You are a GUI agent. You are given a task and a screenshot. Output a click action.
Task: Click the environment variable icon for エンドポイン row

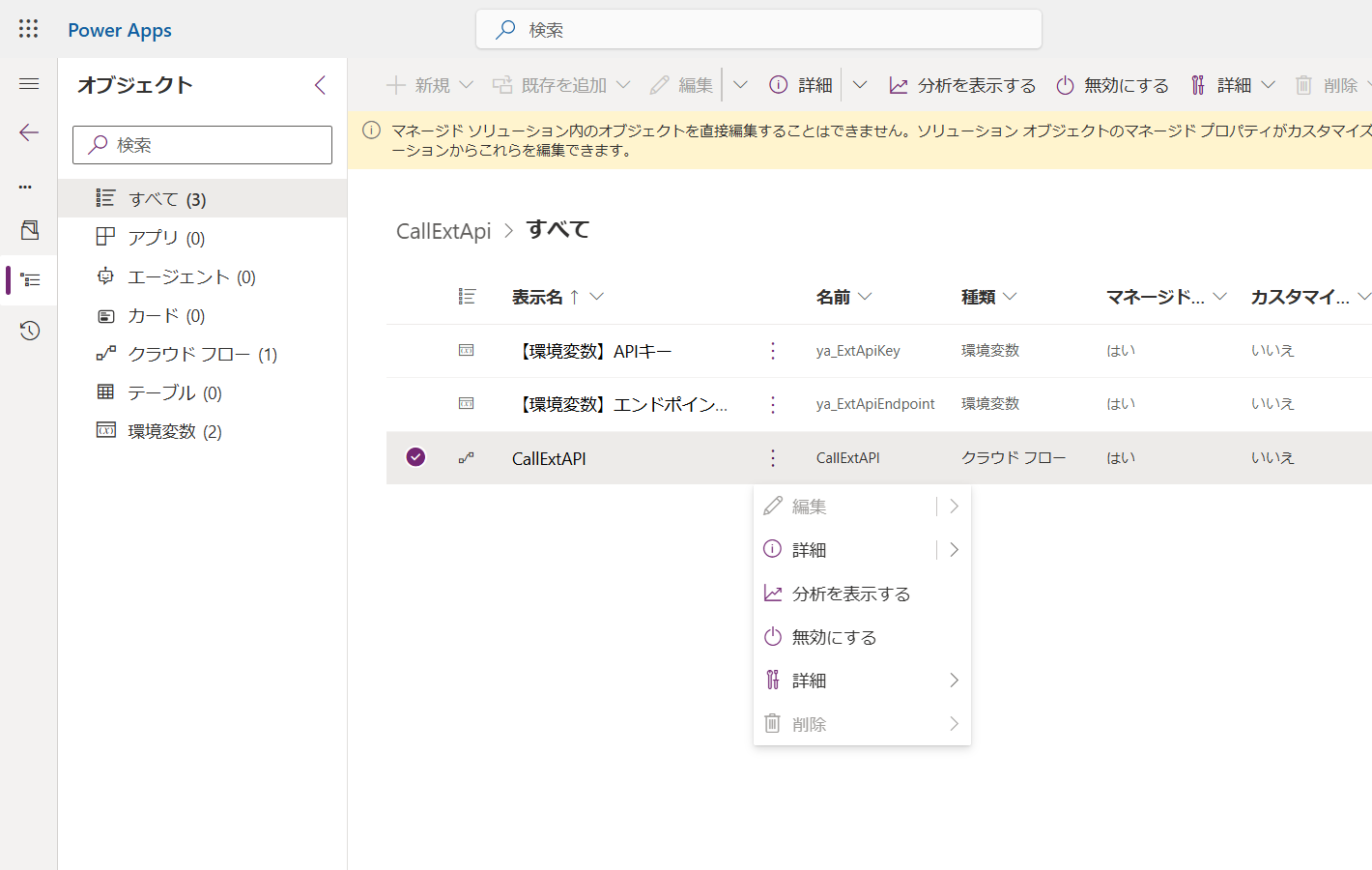tap(467, 403)
